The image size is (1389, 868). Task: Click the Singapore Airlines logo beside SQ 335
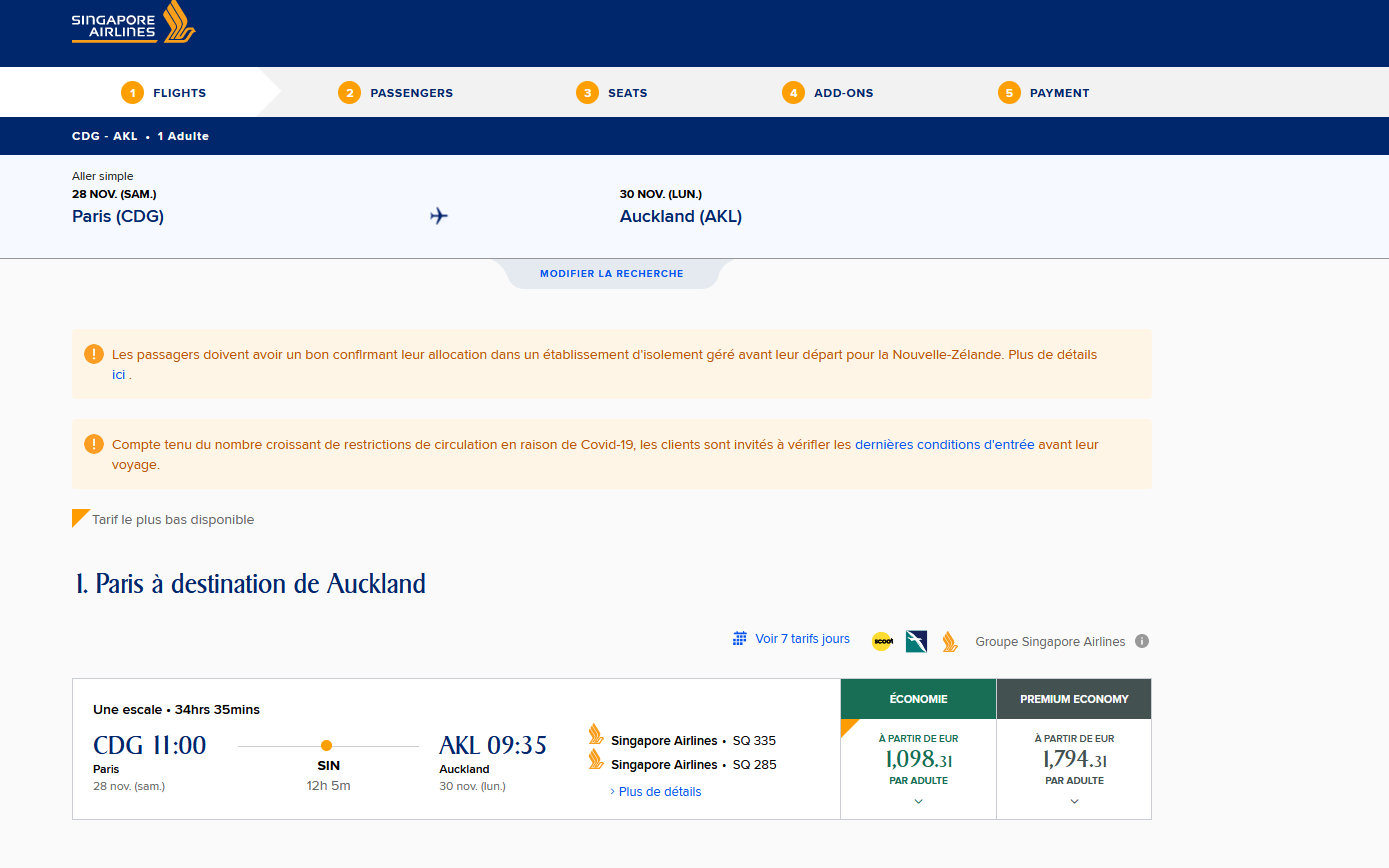[596, 736]
